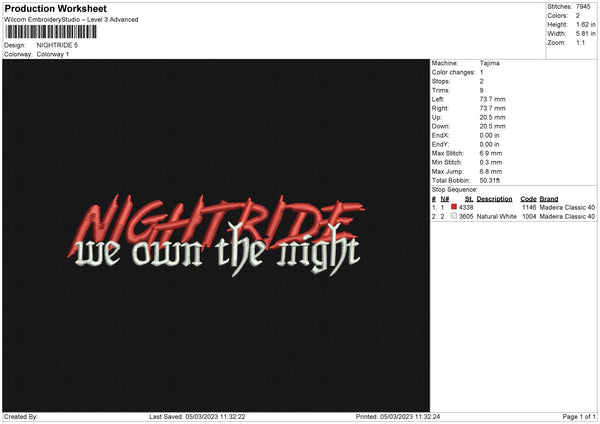Click the Max Jump value '6.8 mm'
The height and width of the screenshot is (424, 600).
coord(491,171)
